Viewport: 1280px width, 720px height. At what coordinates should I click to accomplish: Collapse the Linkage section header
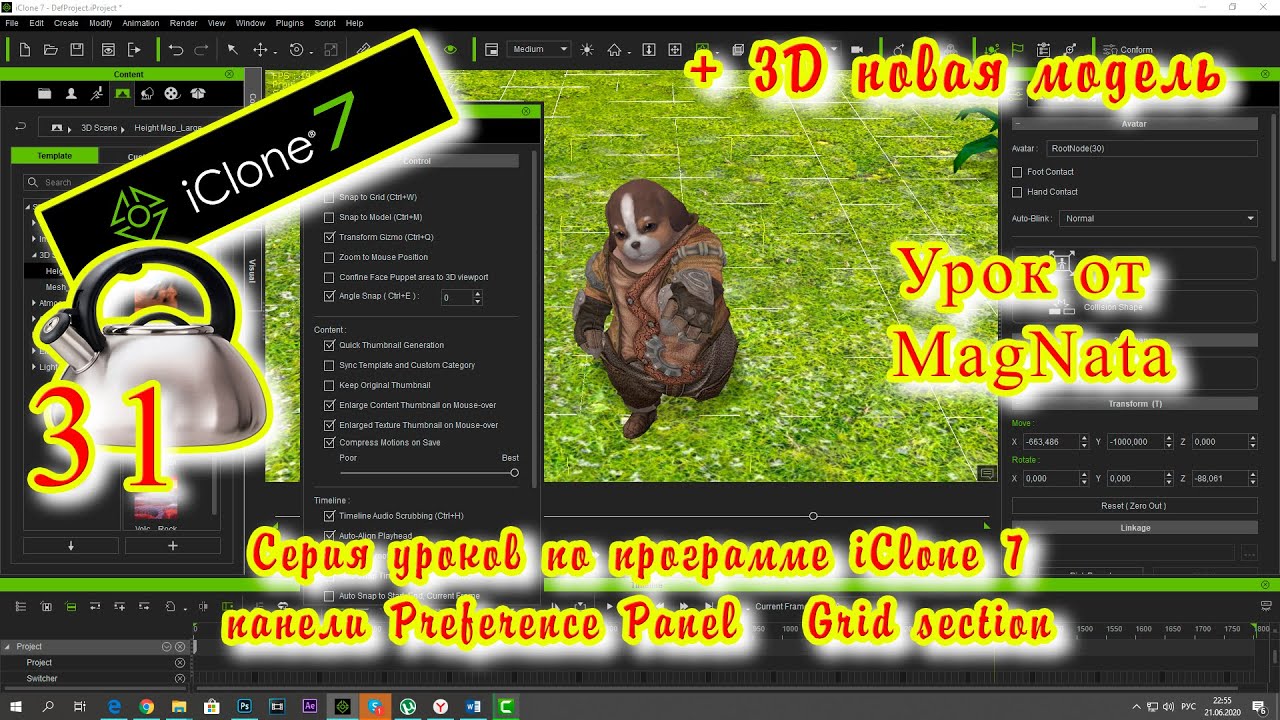click(x=1134, y=528)
